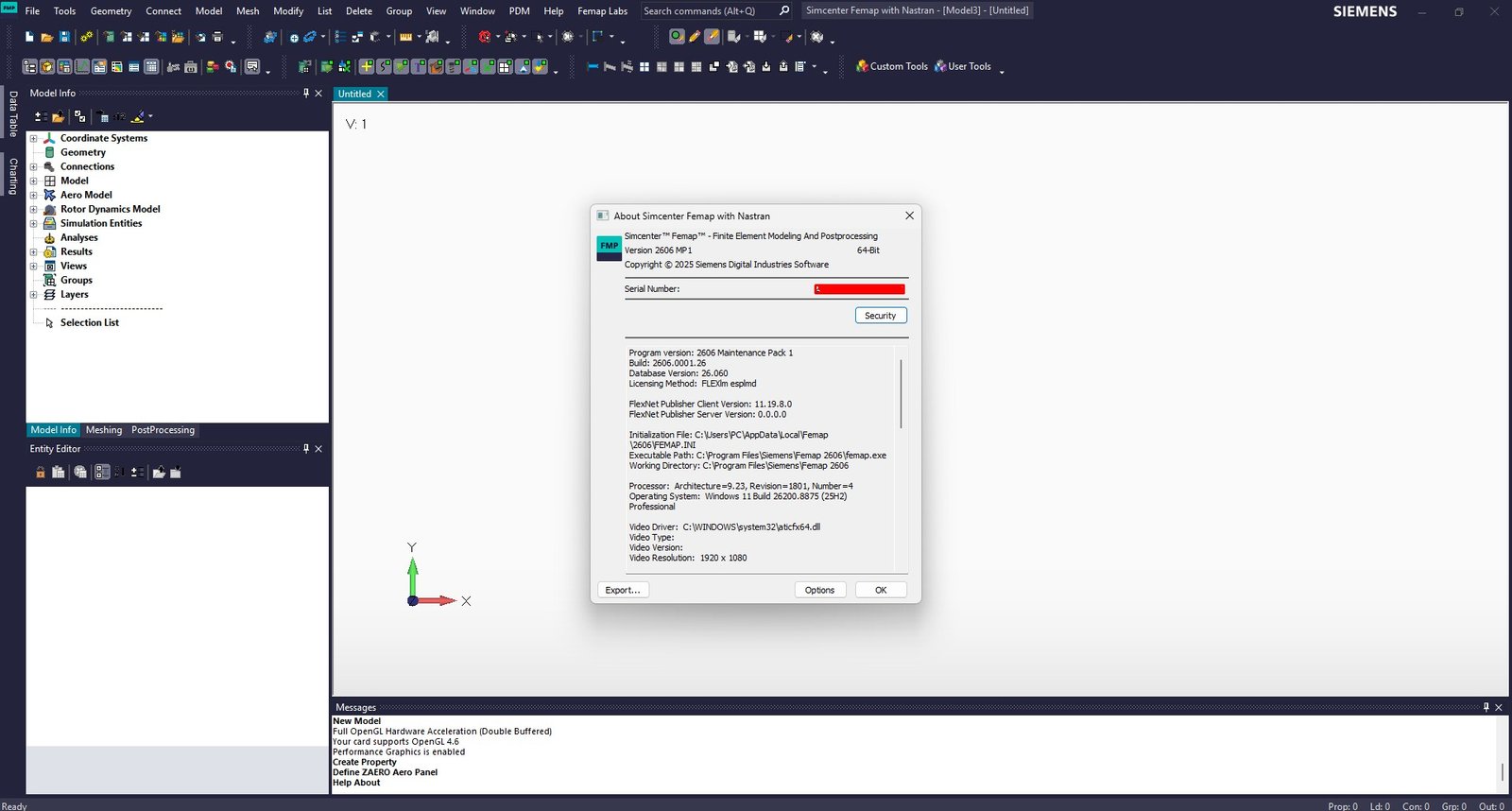Expand the Layers tree node
The width and height of the screenshot is (1512, 811).
click(33, 294)
